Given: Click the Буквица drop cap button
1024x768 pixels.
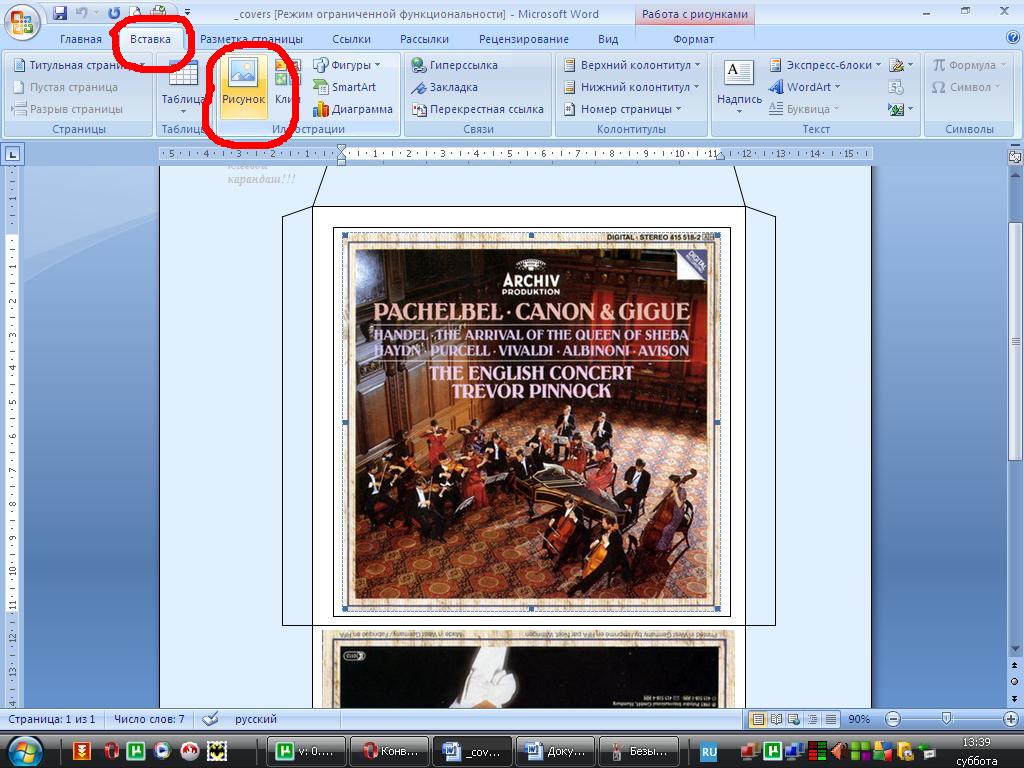Looking at the screenshot, I should pos(803,109).
